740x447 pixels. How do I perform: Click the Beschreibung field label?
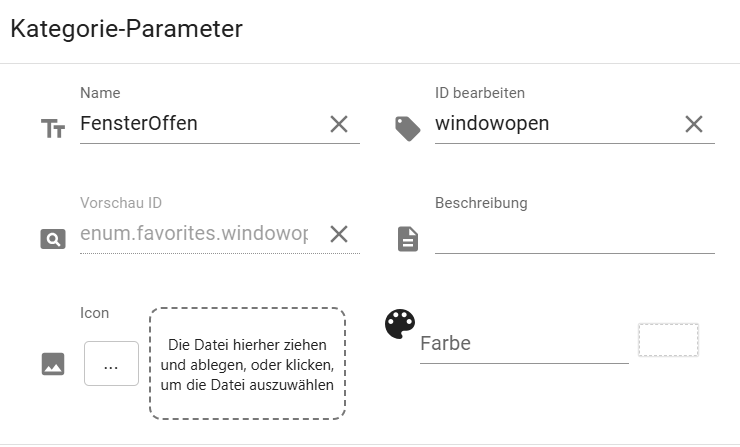481,203
